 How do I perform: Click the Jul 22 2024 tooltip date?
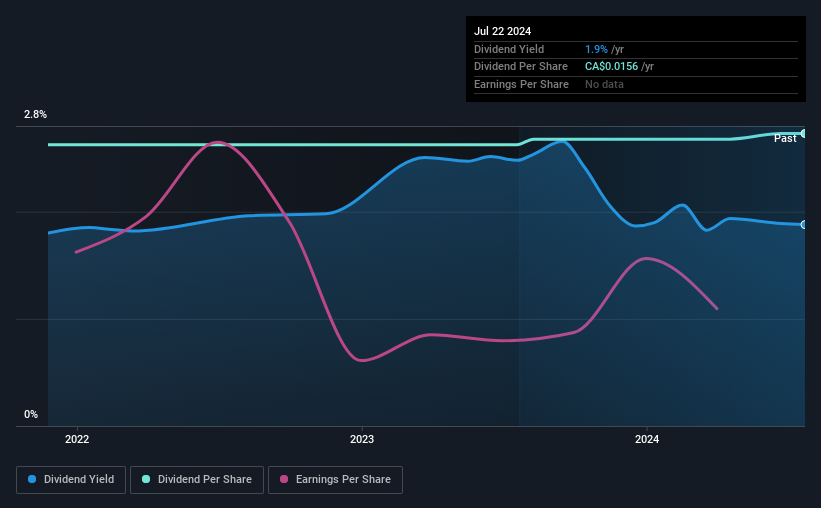coord(502,31)
